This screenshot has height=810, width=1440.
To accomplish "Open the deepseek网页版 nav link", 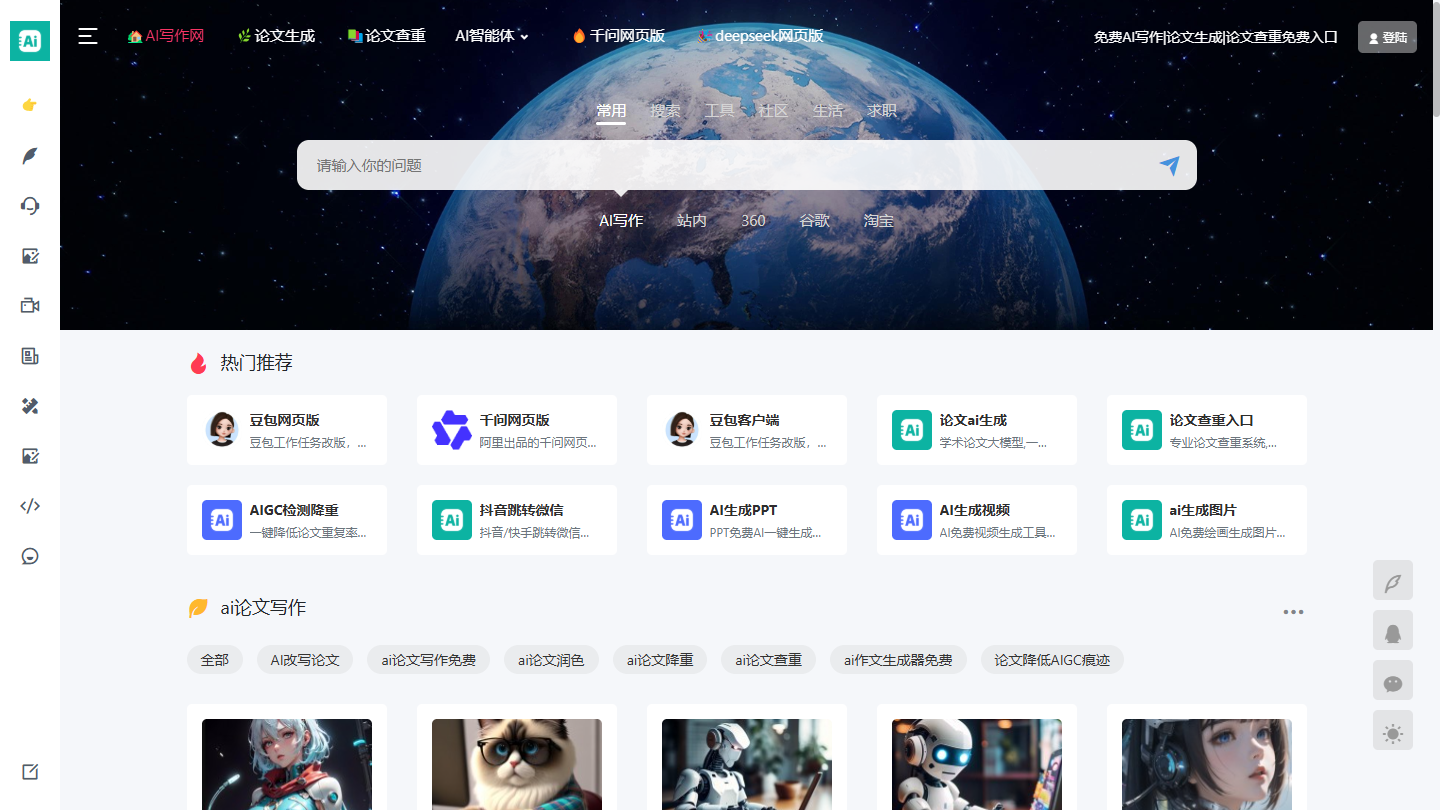I will tap(761, 36).
